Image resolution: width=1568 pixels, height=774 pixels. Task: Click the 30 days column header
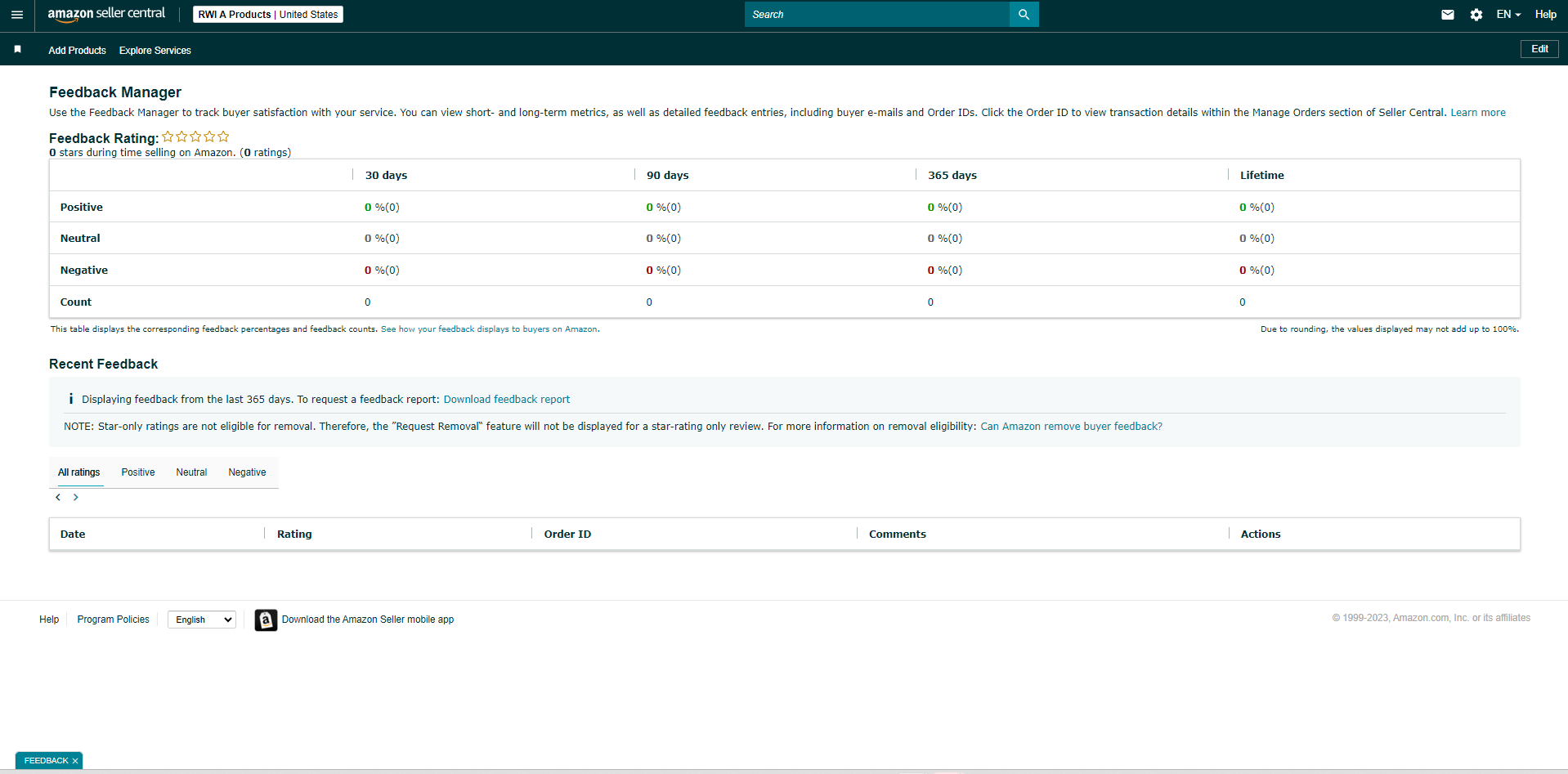point(386,176)
